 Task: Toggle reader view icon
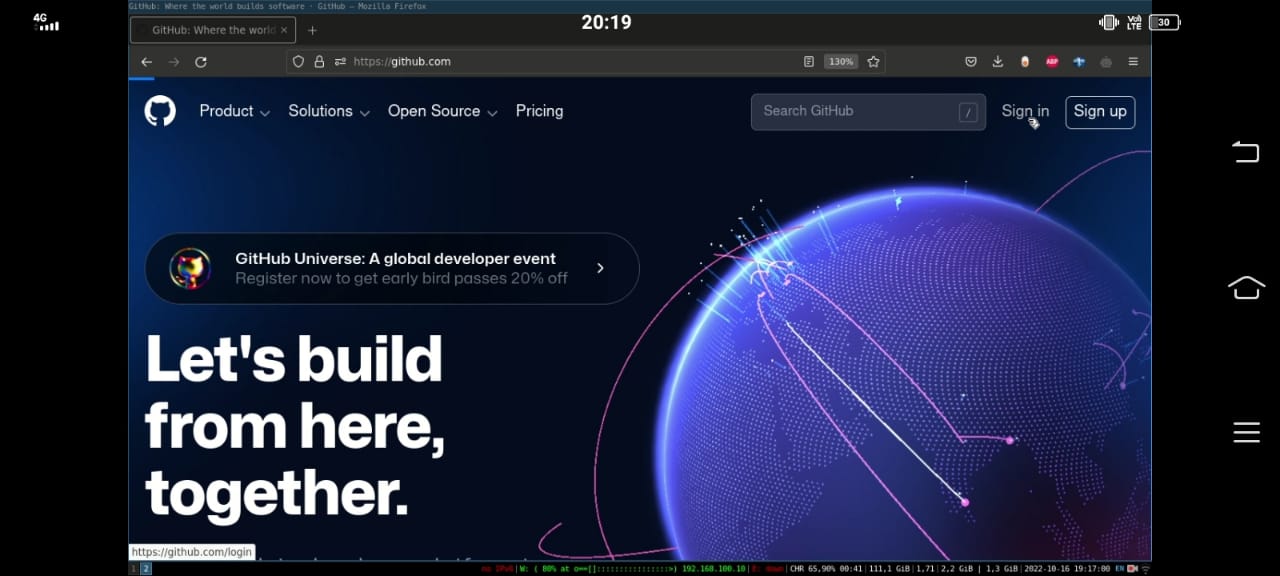coord(809,62)
